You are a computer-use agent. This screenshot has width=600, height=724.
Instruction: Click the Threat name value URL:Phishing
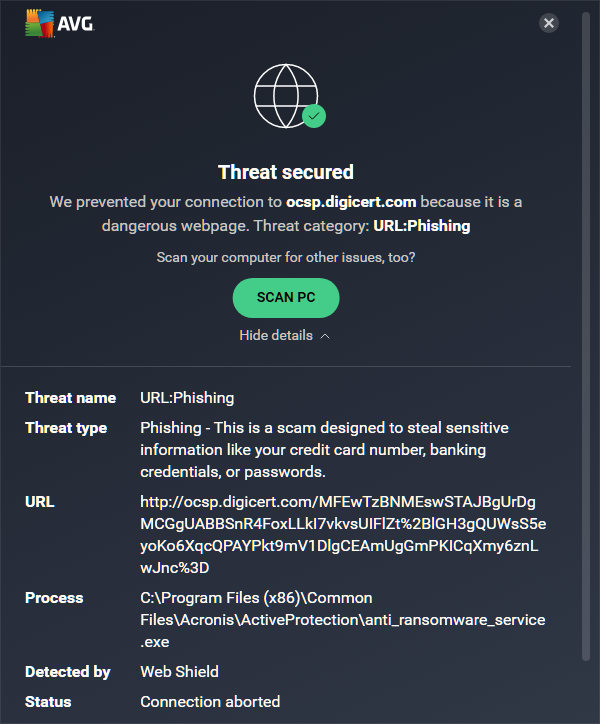click(187, 398)
